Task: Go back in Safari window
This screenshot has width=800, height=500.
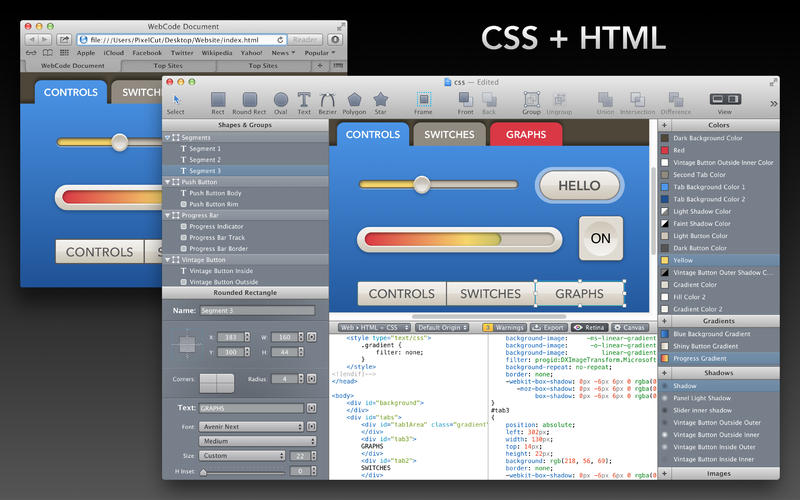Action: click(32, 39)
